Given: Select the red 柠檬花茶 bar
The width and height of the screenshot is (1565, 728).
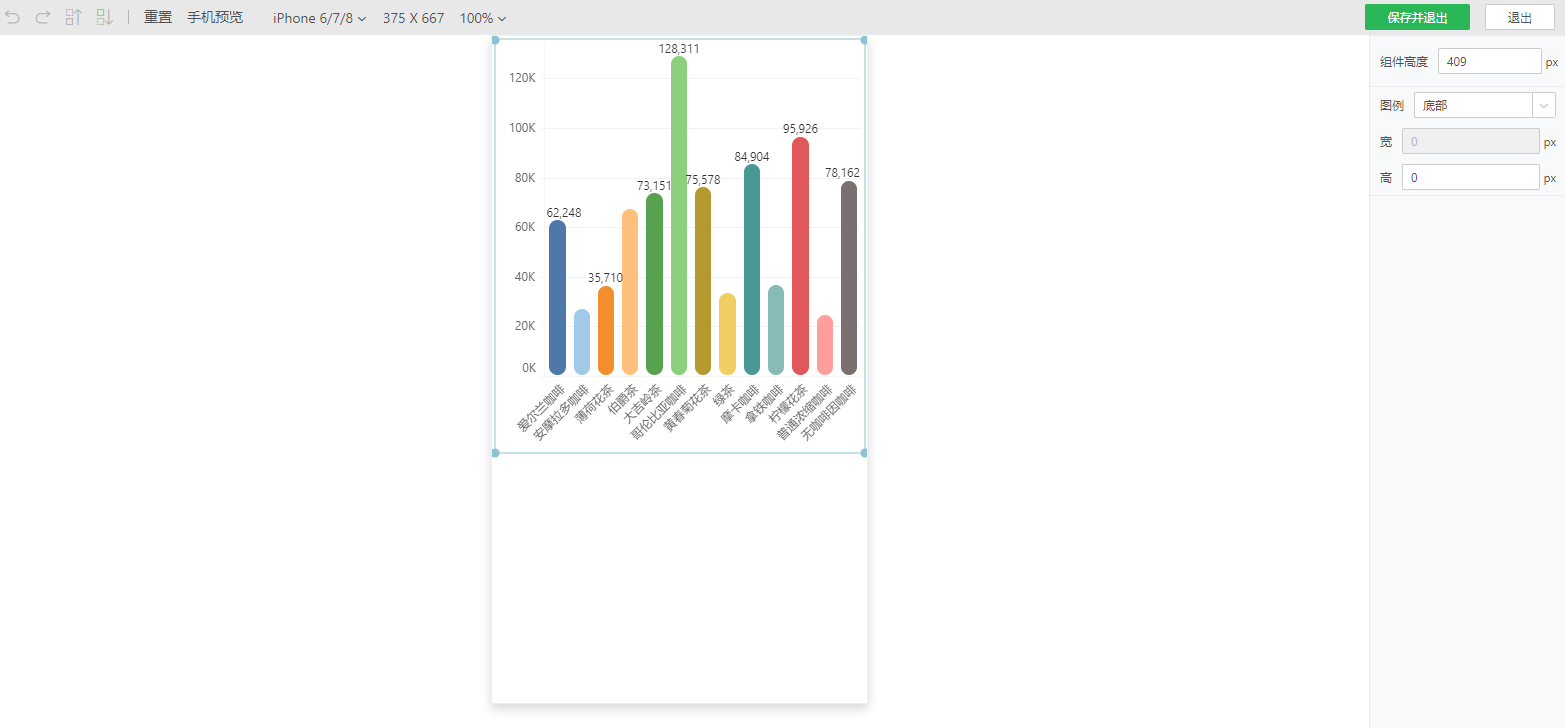Looking at the screenshot, I should point(800,256).
